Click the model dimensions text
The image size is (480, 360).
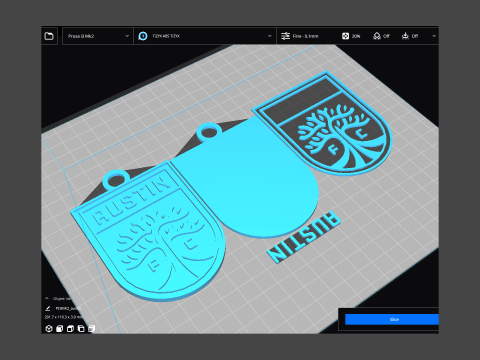63,317
